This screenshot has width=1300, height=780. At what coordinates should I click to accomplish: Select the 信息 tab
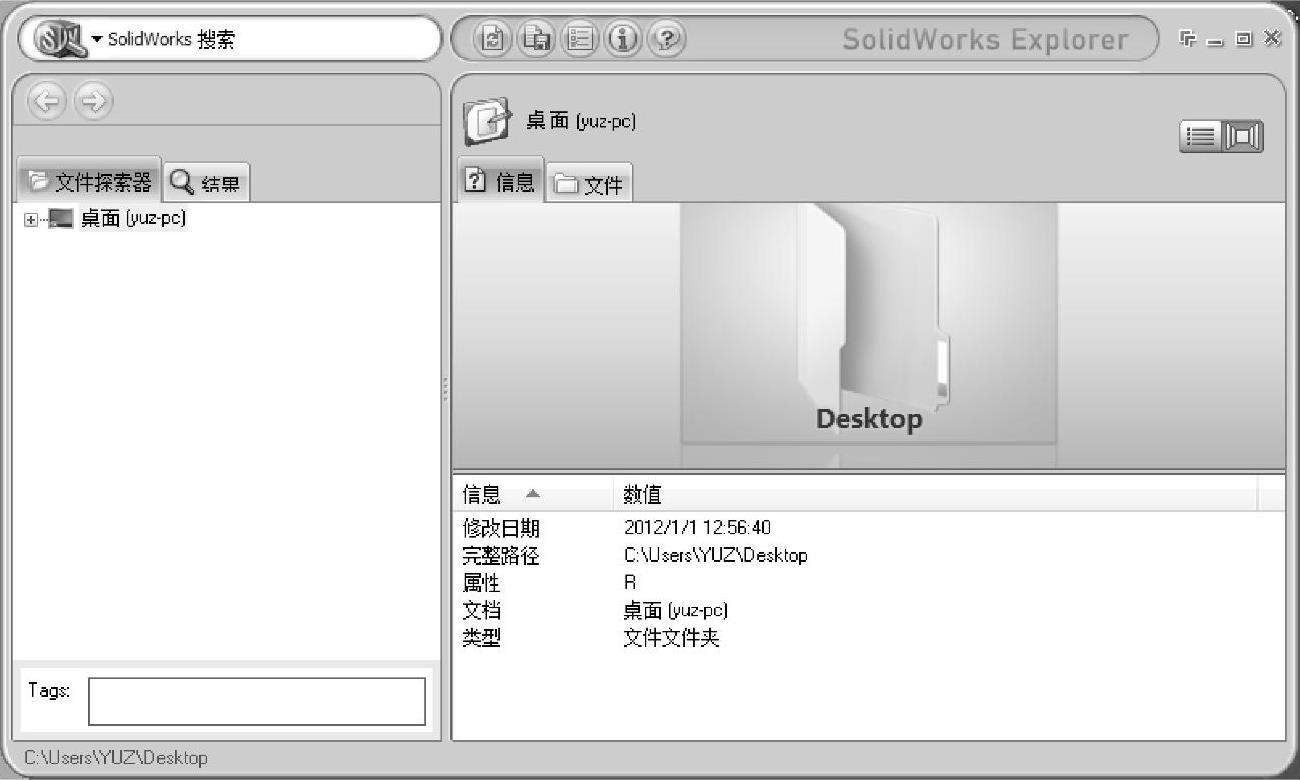point(501,180)
